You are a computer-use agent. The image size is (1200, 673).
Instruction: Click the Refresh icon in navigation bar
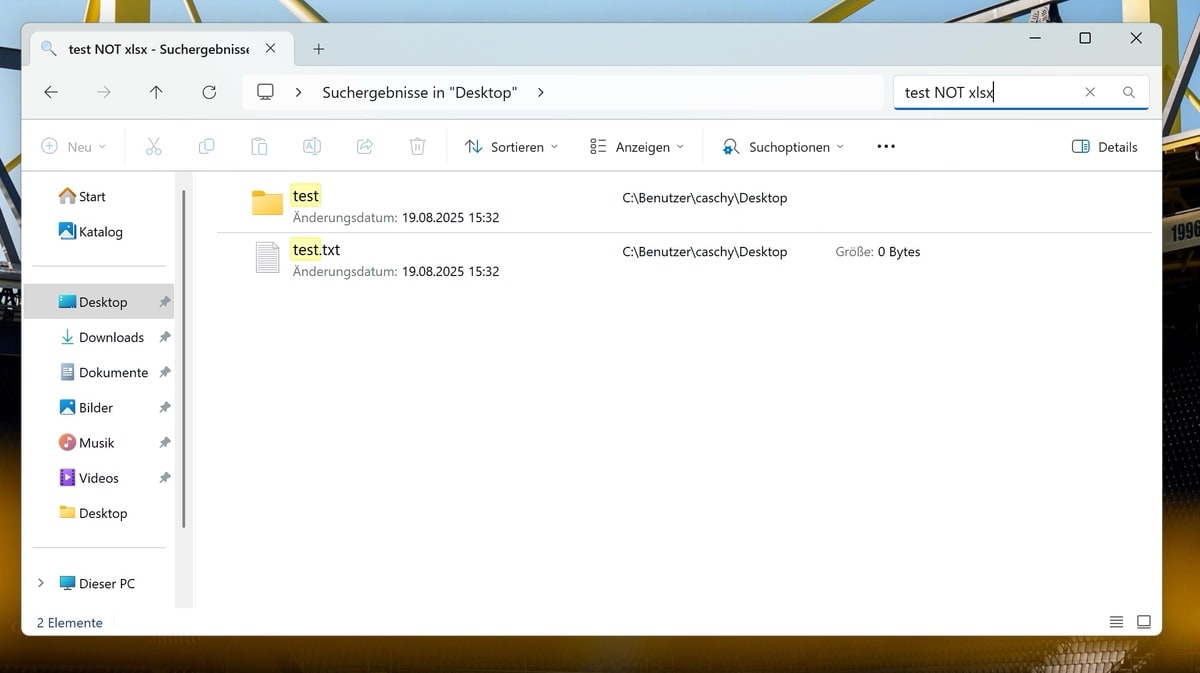(209, 92)
